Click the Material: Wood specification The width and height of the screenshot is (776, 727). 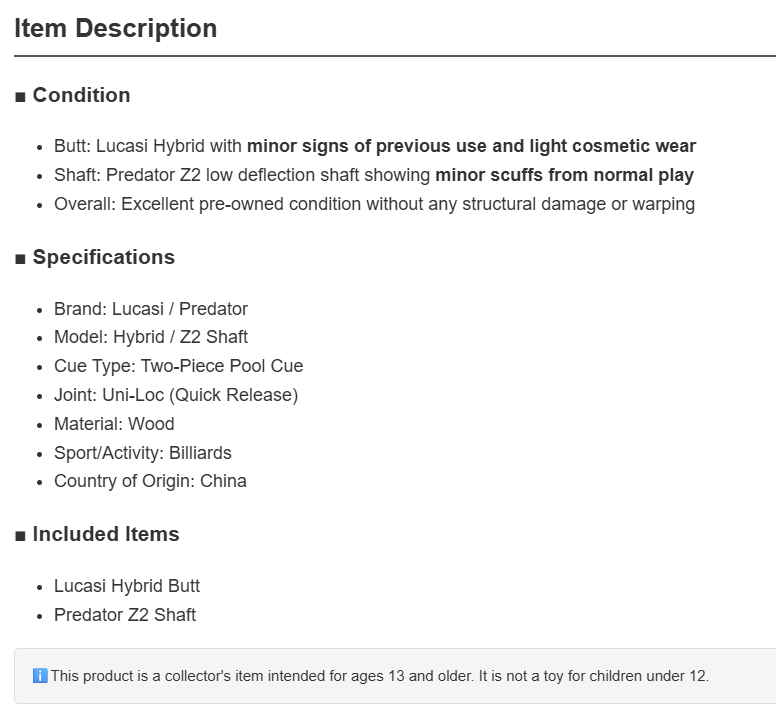(114, 424)
